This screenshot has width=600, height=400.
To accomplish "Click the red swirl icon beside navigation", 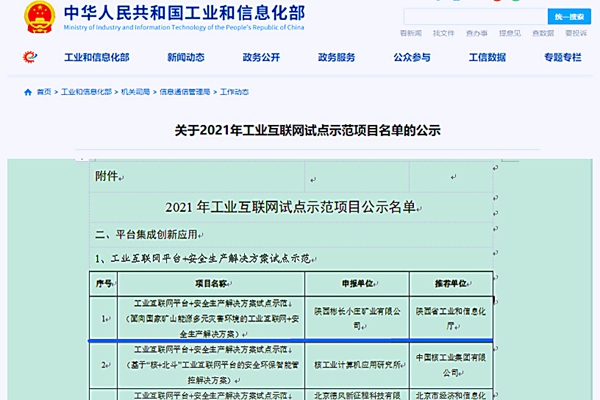I will (x=30, y=57).
